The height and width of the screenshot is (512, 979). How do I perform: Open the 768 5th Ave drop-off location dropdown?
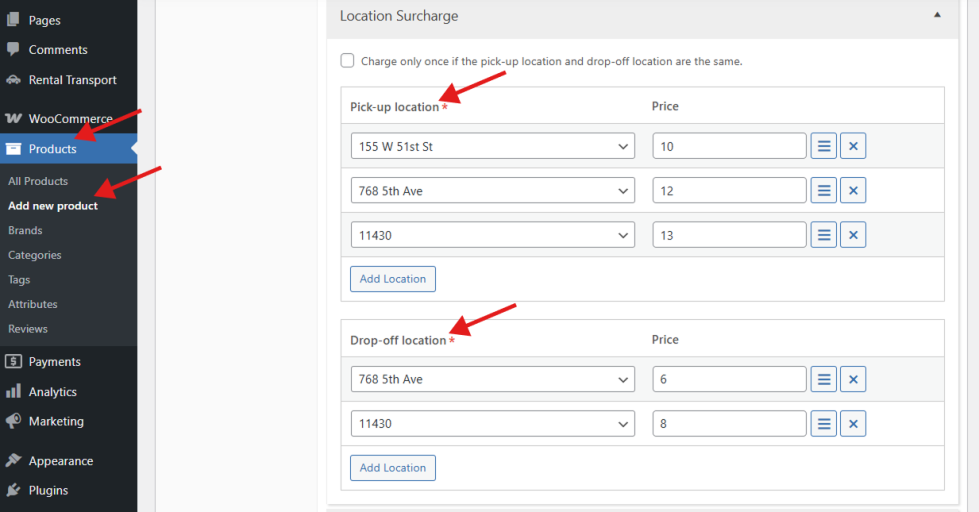click(x=492, y=379)
